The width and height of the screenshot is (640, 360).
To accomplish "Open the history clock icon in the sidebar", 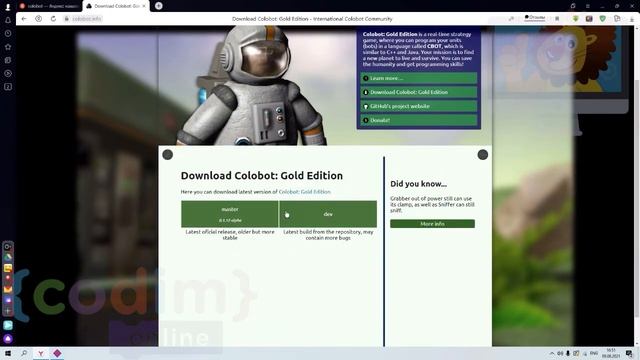I will 8,33.
